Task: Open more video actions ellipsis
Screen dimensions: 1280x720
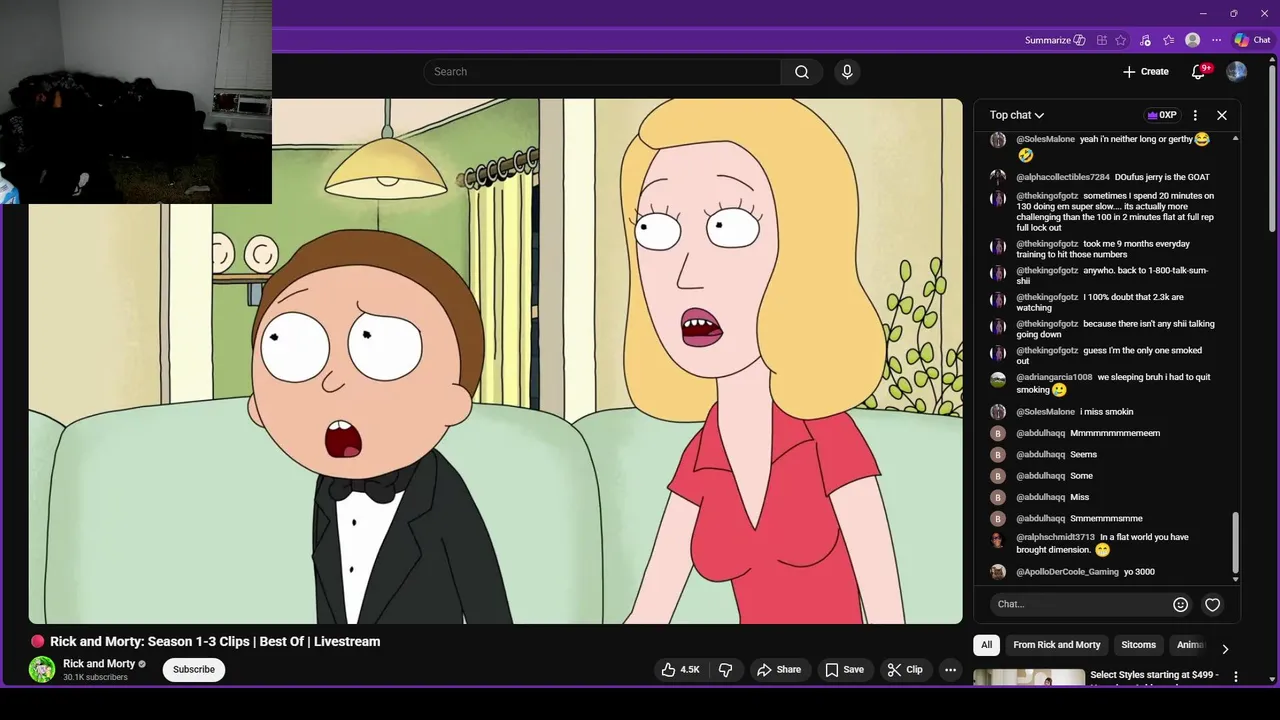Action: pos(951,670)
